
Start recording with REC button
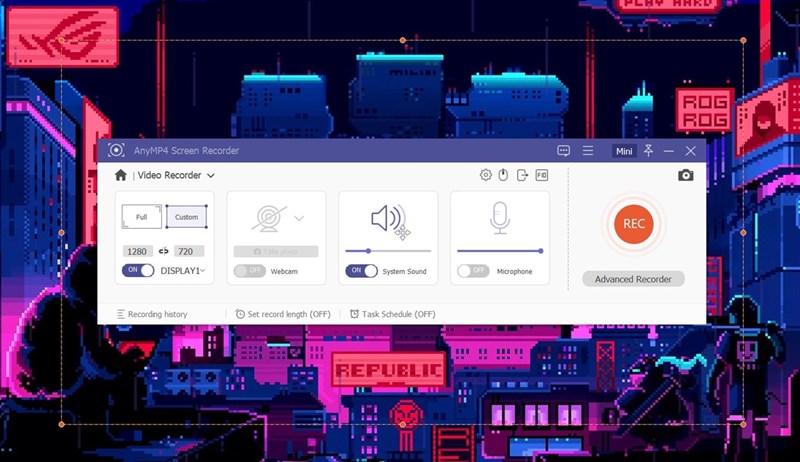634,224
